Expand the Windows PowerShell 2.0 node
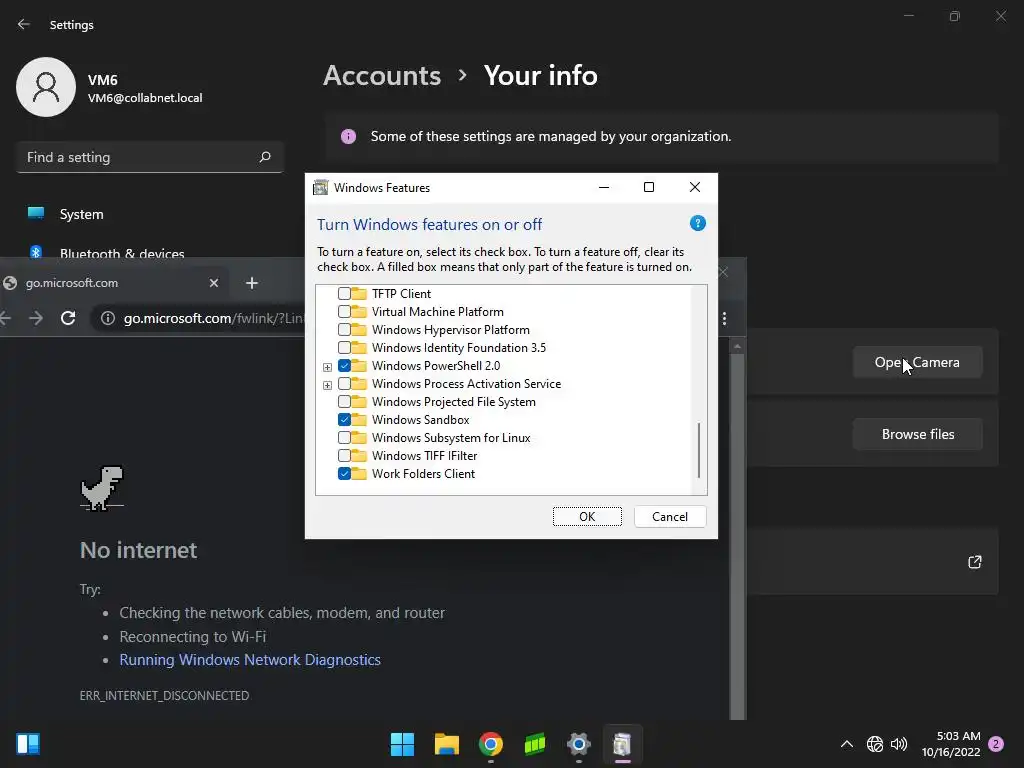 coord(327,367)
